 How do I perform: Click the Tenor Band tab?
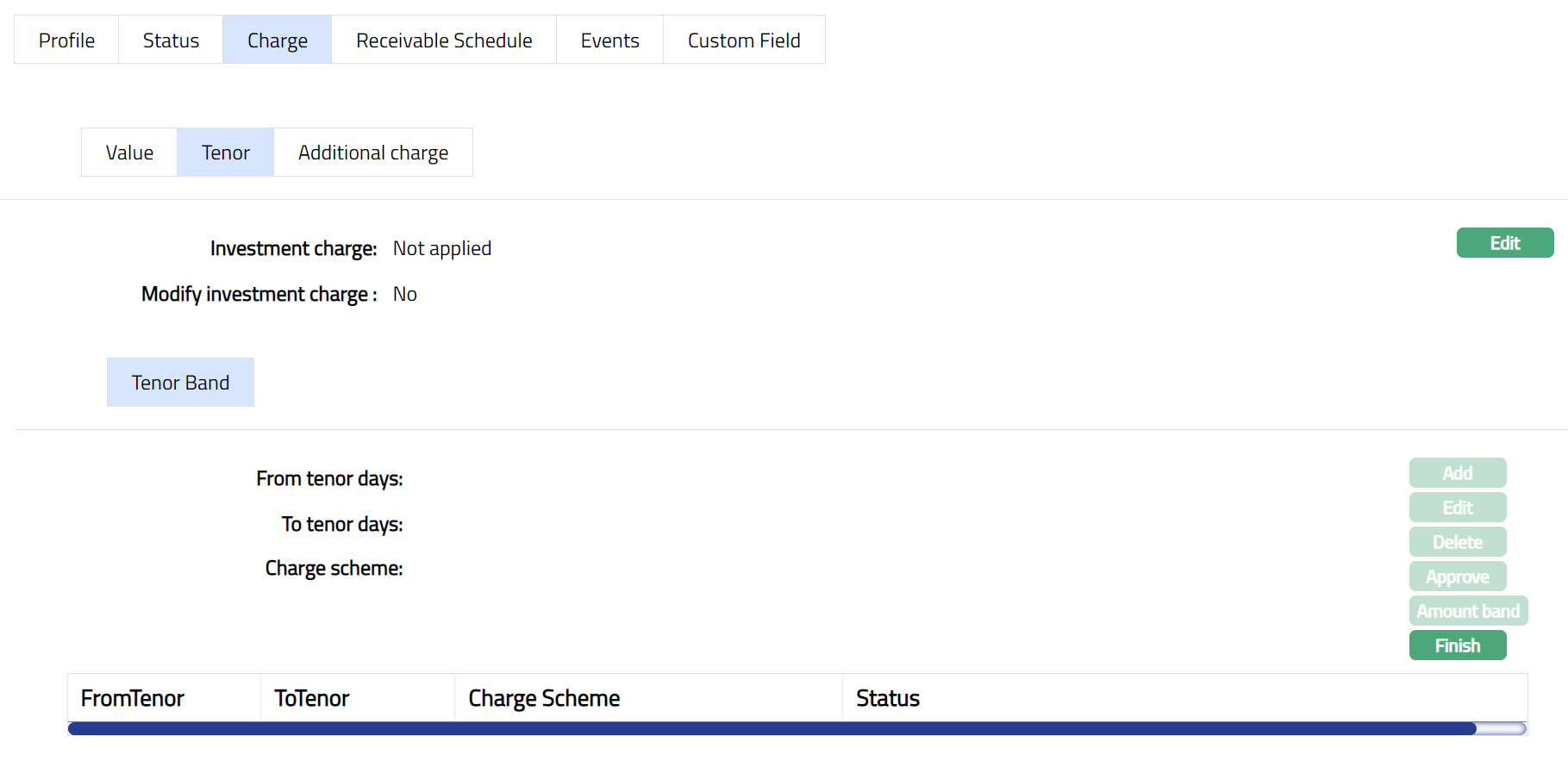click(180, 383)
